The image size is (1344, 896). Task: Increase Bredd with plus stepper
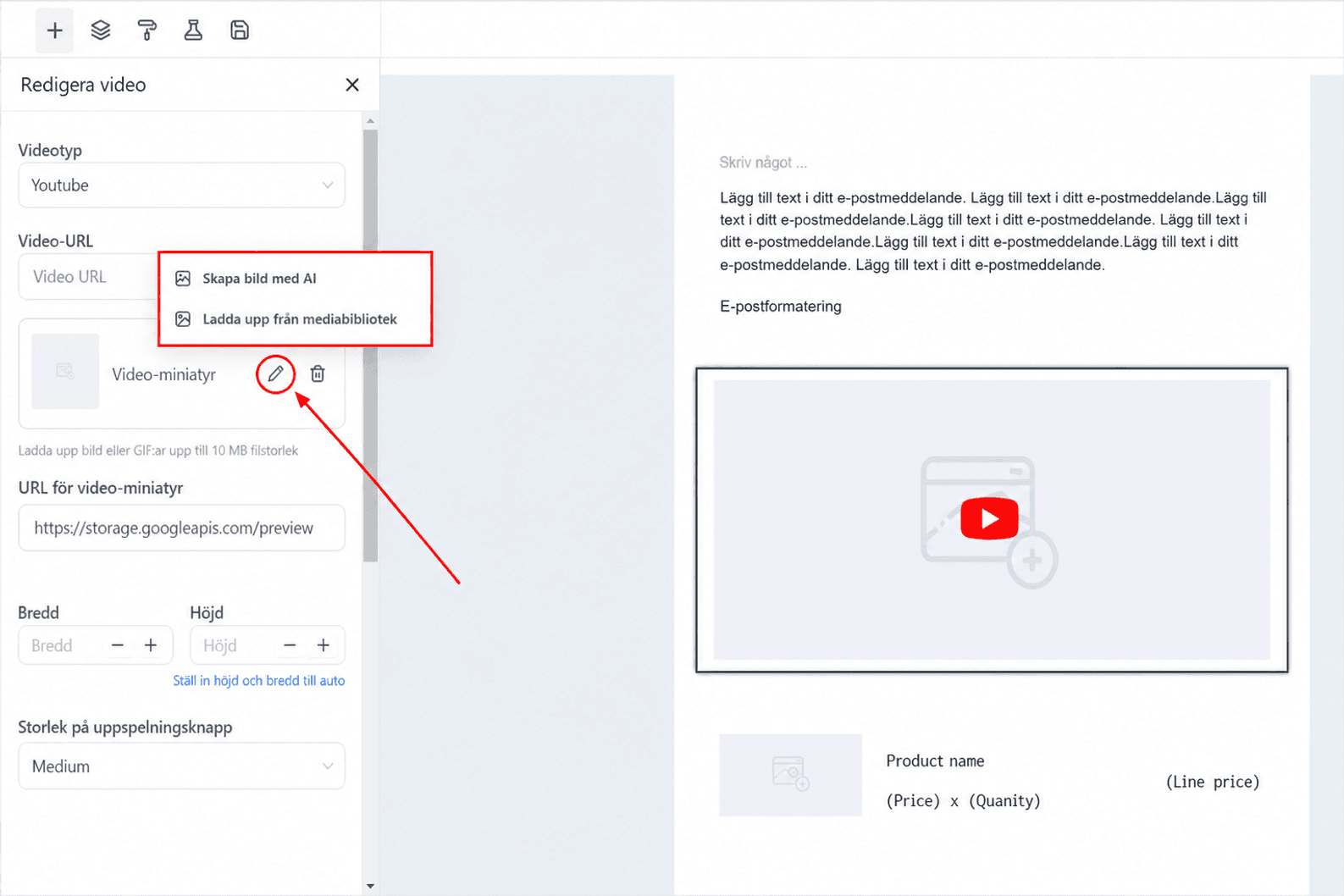tap(151, 645)
